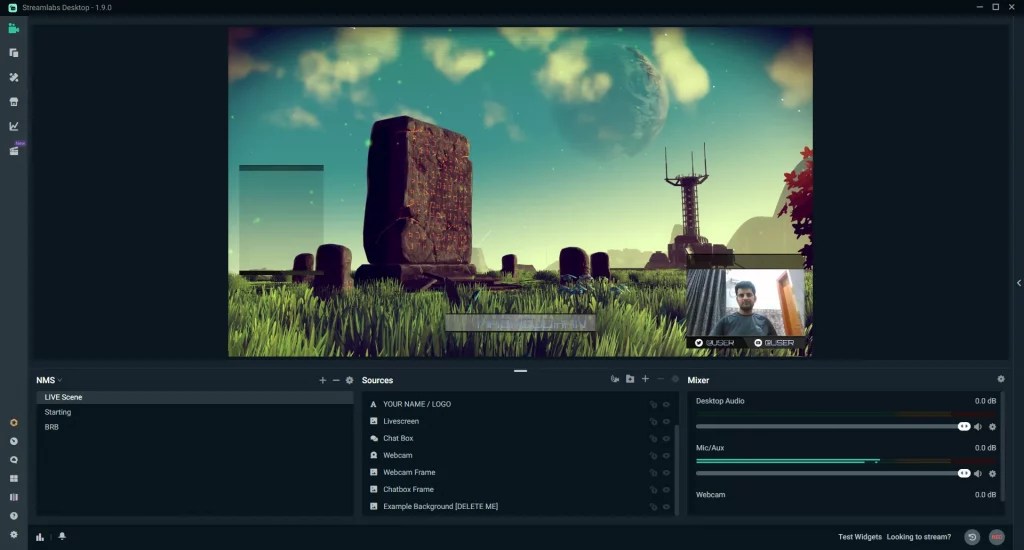
Task: Mute Mic/Aux speaker icon
Action: pyautogui.click(x=978, y=474)
